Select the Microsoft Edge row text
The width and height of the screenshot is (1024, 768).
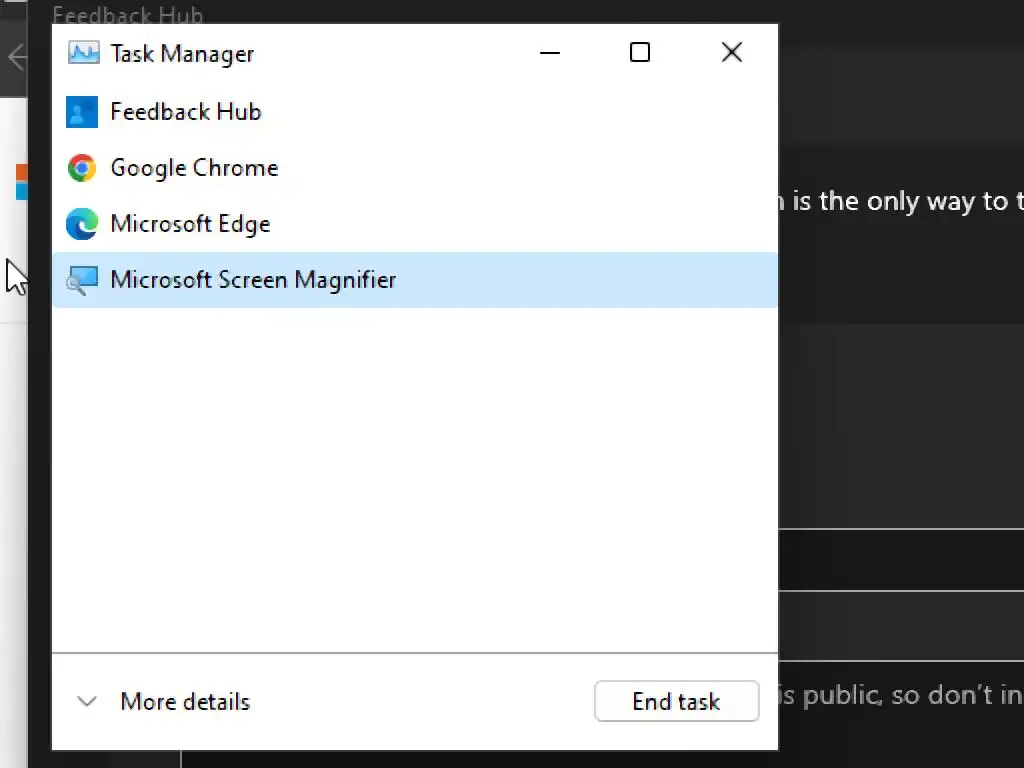coord(190,224)
